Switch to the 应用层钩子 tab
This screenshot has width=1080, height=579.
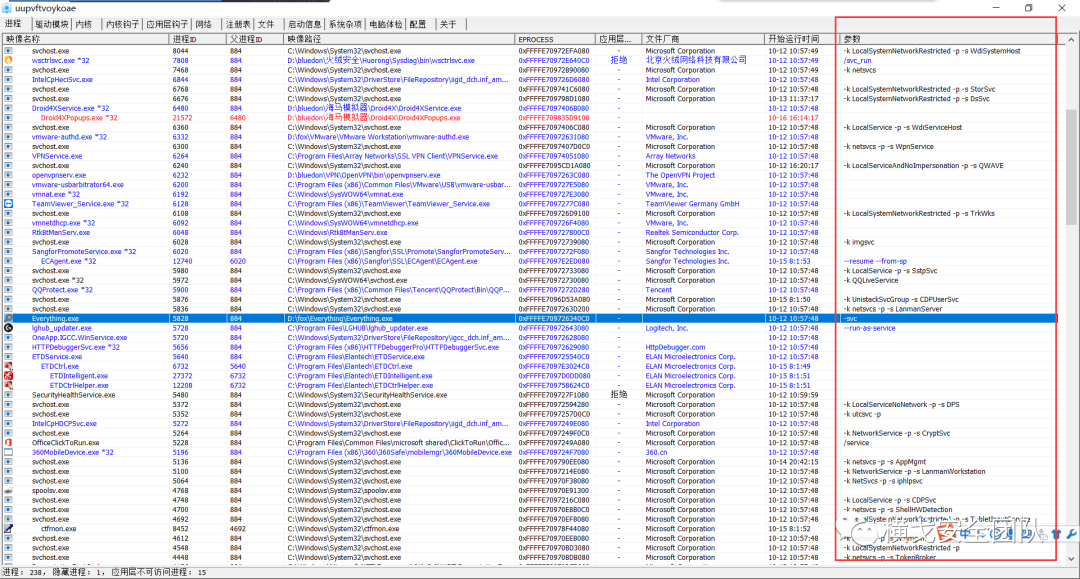[167, 24]
